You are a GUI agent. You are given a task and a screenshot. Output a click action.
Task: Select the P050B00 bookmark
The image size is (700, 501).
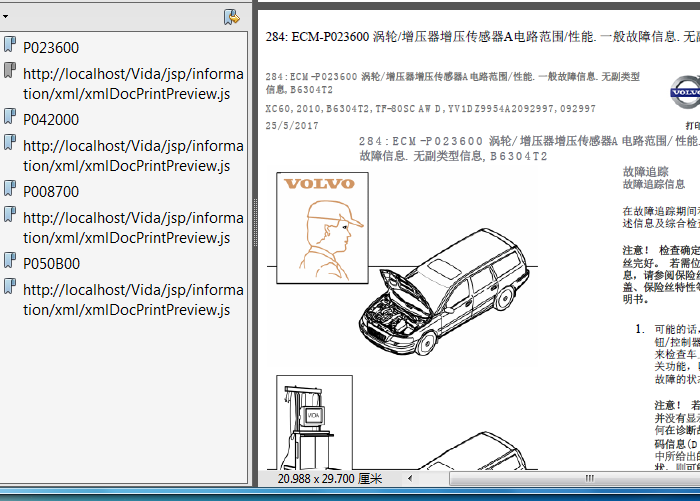(51, 263)
